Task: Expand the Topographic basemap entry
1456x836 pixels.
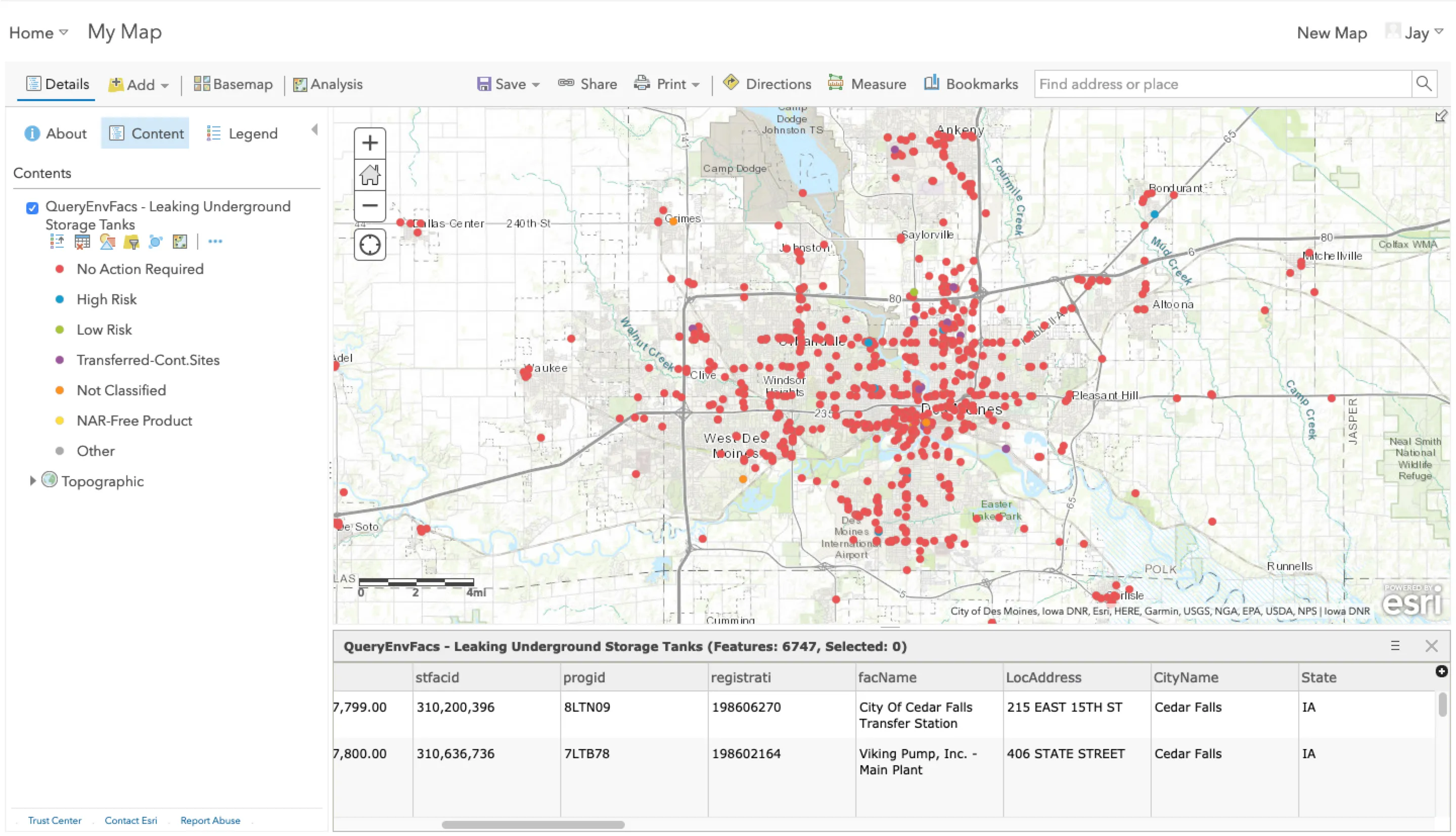Action: (x=33, y=481)
